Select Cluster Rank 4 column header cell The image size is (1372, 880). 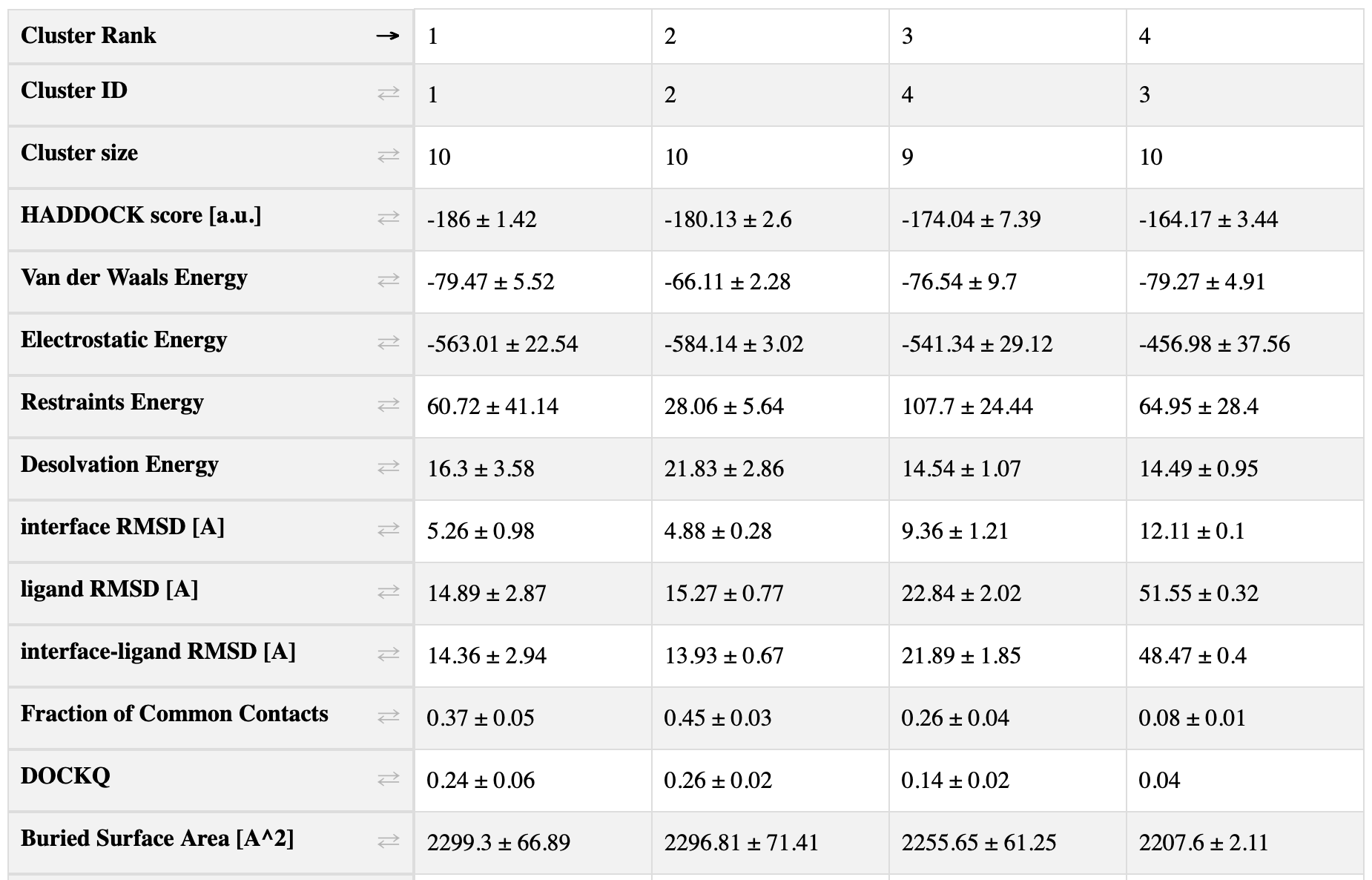[x=1245, y=36]
